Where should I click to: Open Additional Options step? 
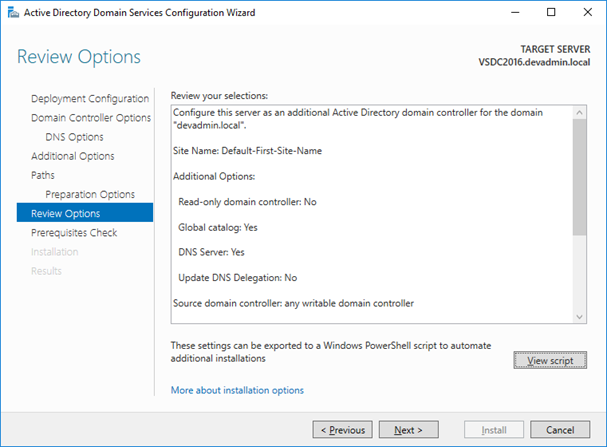pos(73,156)
